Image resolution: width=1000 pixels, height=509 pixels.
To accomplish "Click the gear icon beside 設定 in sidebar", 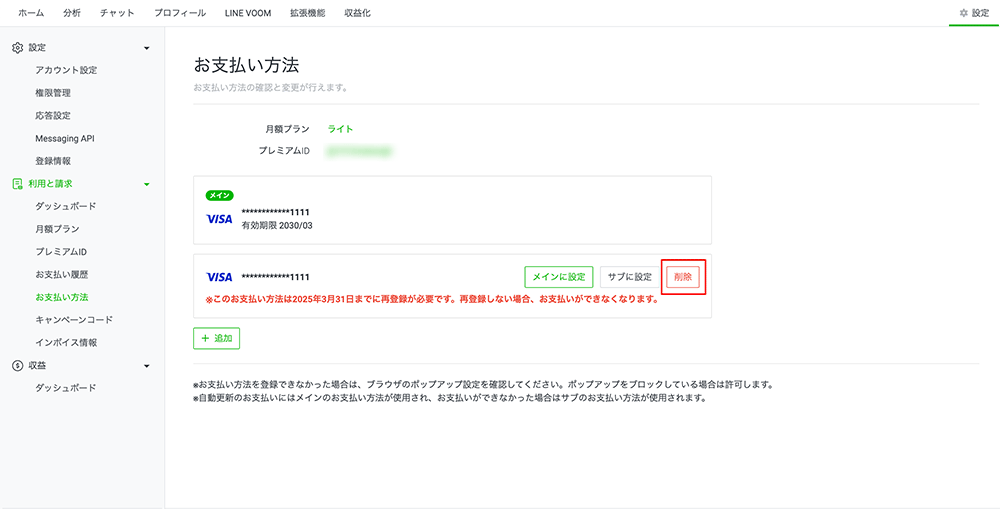I will click(x=17, y=48).
